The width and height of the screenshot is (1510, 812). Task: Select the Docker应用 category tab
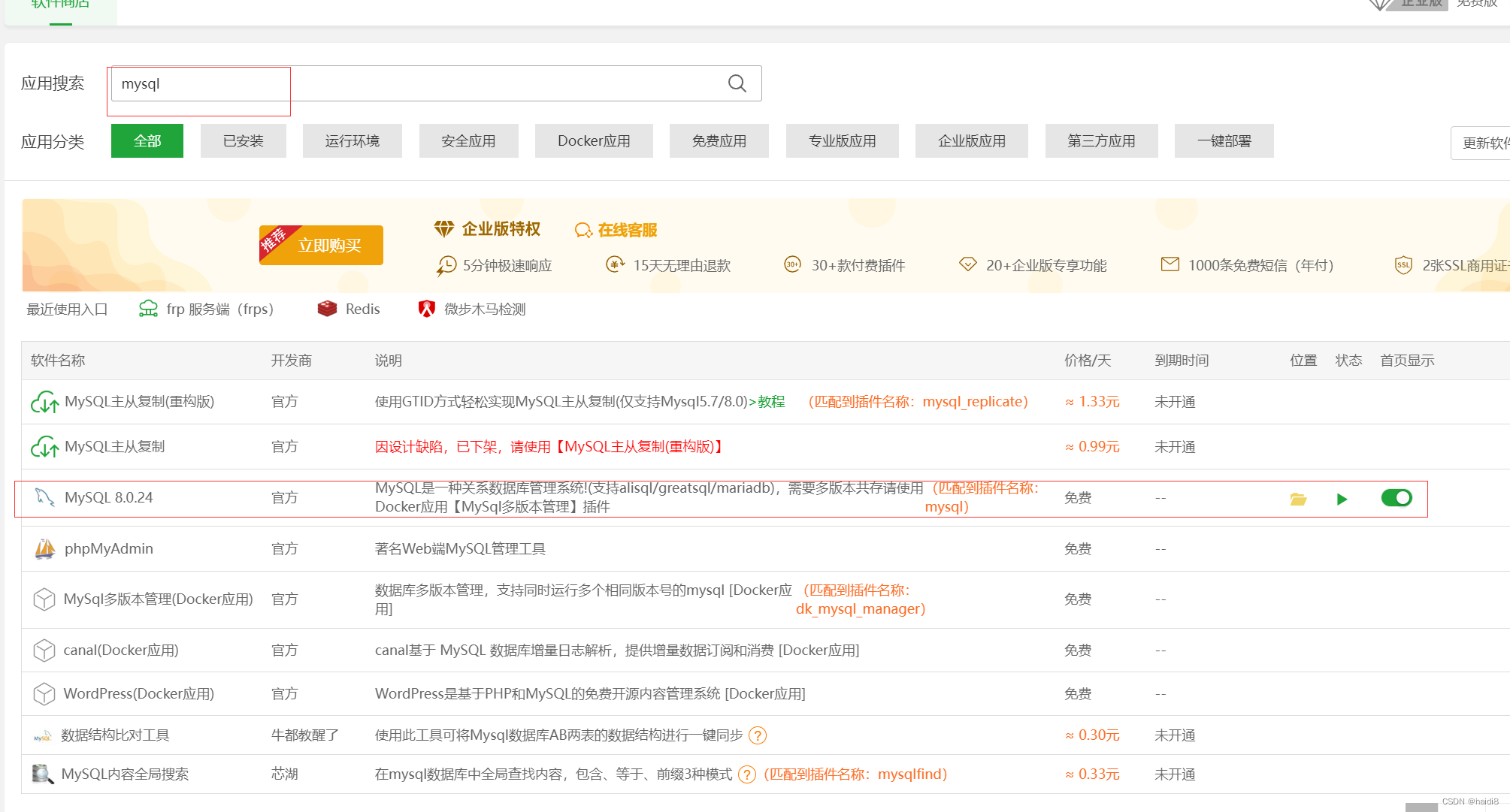594,141
